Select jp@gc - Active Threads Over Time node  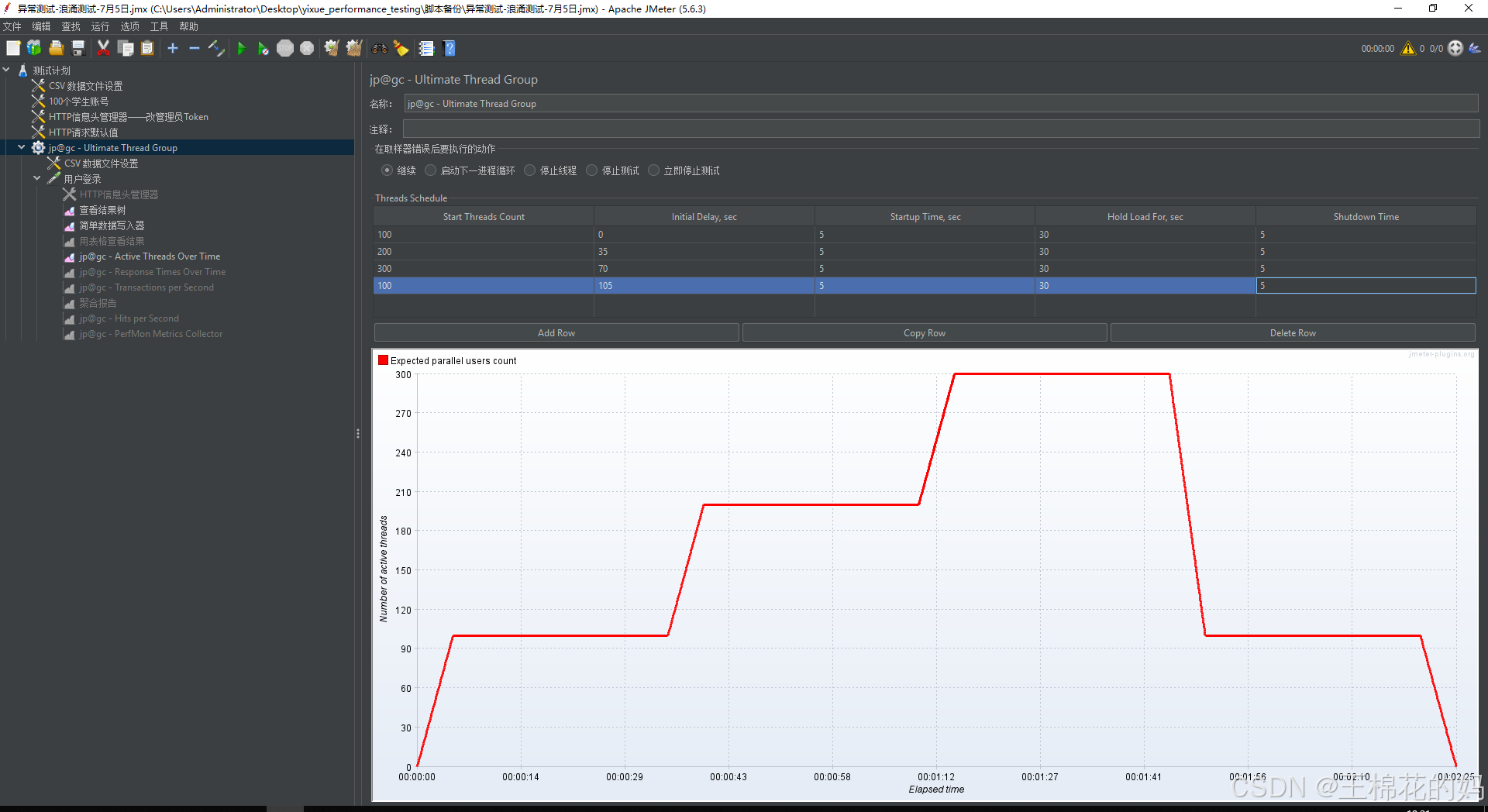pyautogui.click(x=150, y=256)
